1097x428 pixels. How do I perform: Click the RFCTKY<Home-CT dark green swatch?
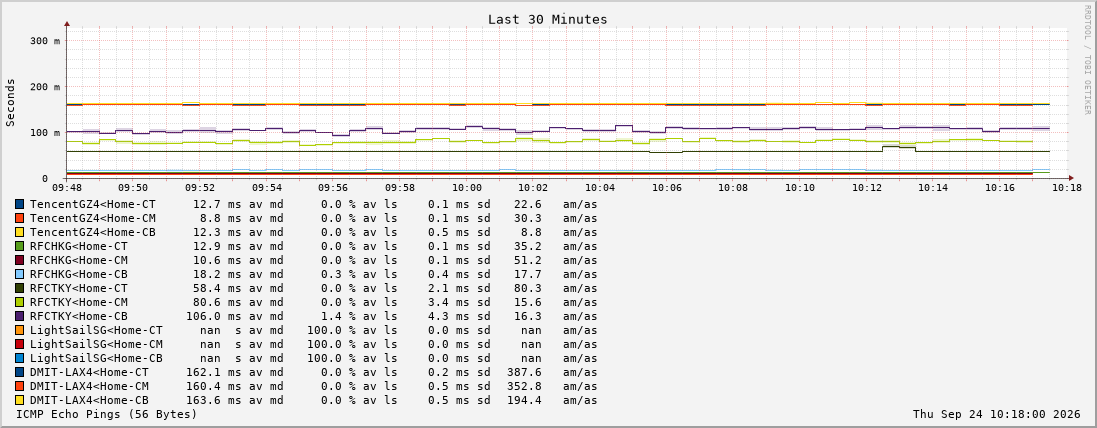pos(20,288)
